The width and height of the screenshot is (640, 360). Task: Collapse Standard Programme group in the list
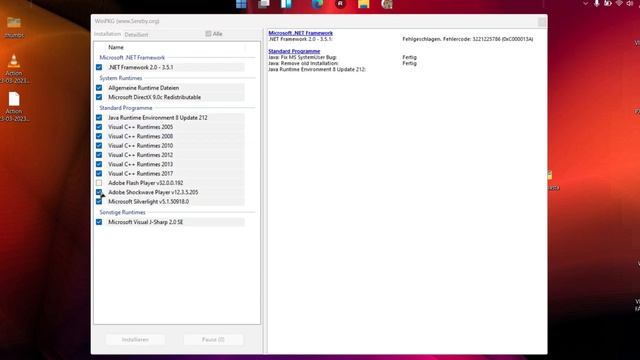(126, 108)
